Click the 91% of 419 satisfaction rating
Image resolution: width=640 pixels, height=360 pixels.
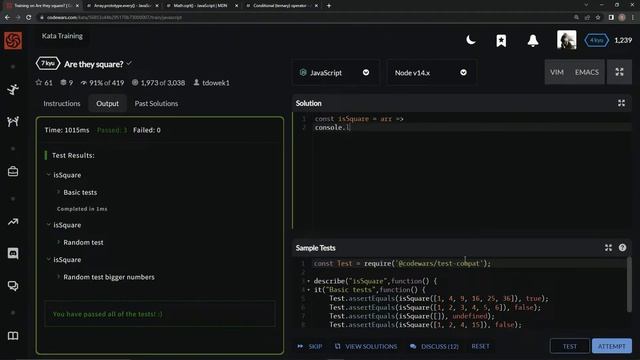[x=102, y=83]
